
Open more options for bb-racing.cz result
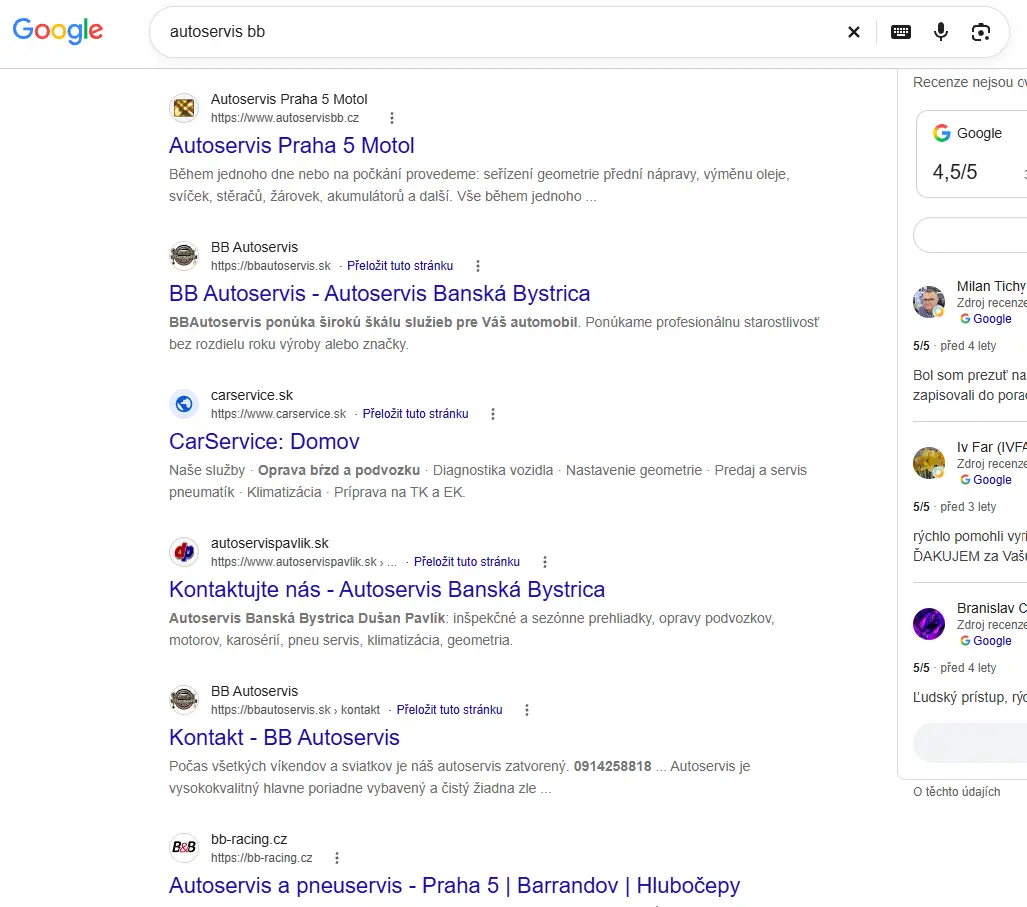(x=337, y=858)
